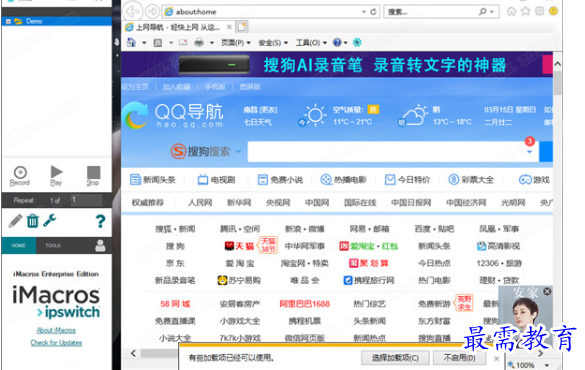This screenshot has width=585, height=370.
Task: Open search engine selector 搜狗搜索
Action: tap(206, 151)
